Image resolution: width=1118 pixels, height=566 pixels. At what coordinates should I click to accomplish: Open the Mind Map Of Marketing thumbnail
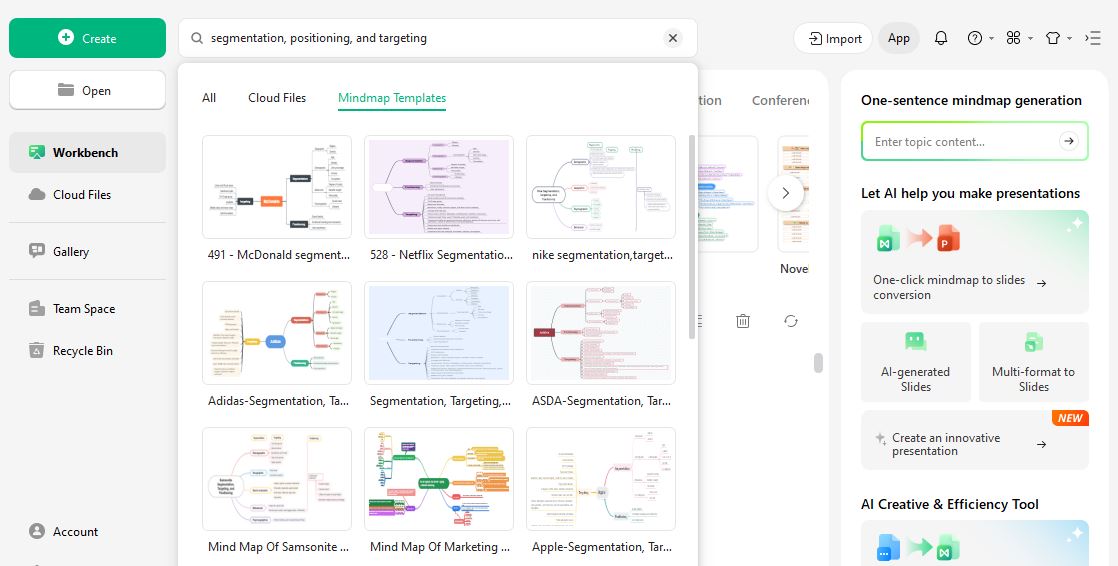tap(439, 479)
